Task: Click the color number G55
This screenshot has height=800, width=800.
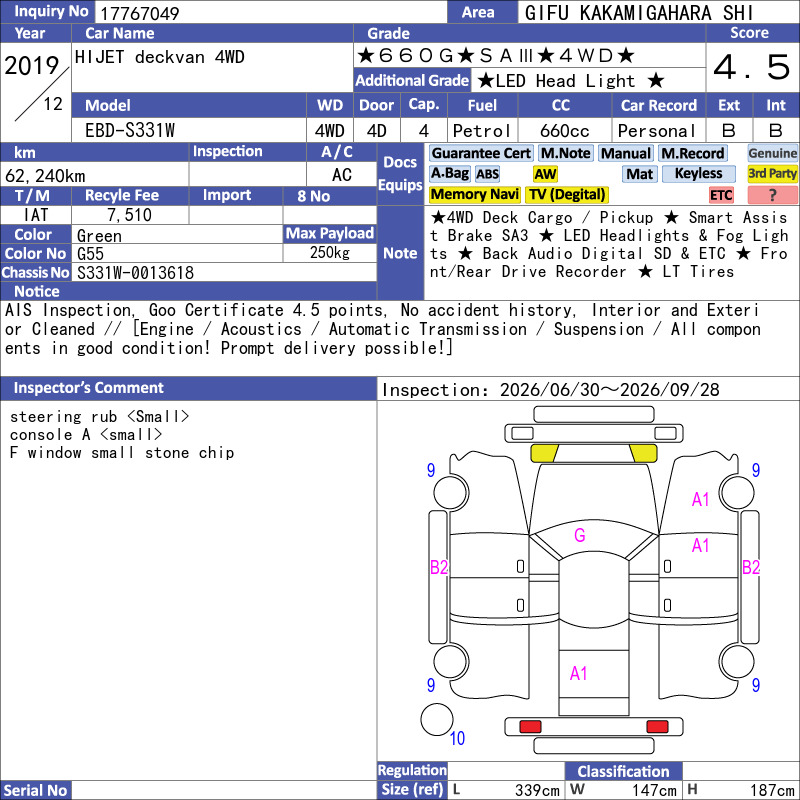Action: click(x=90, y=254)
